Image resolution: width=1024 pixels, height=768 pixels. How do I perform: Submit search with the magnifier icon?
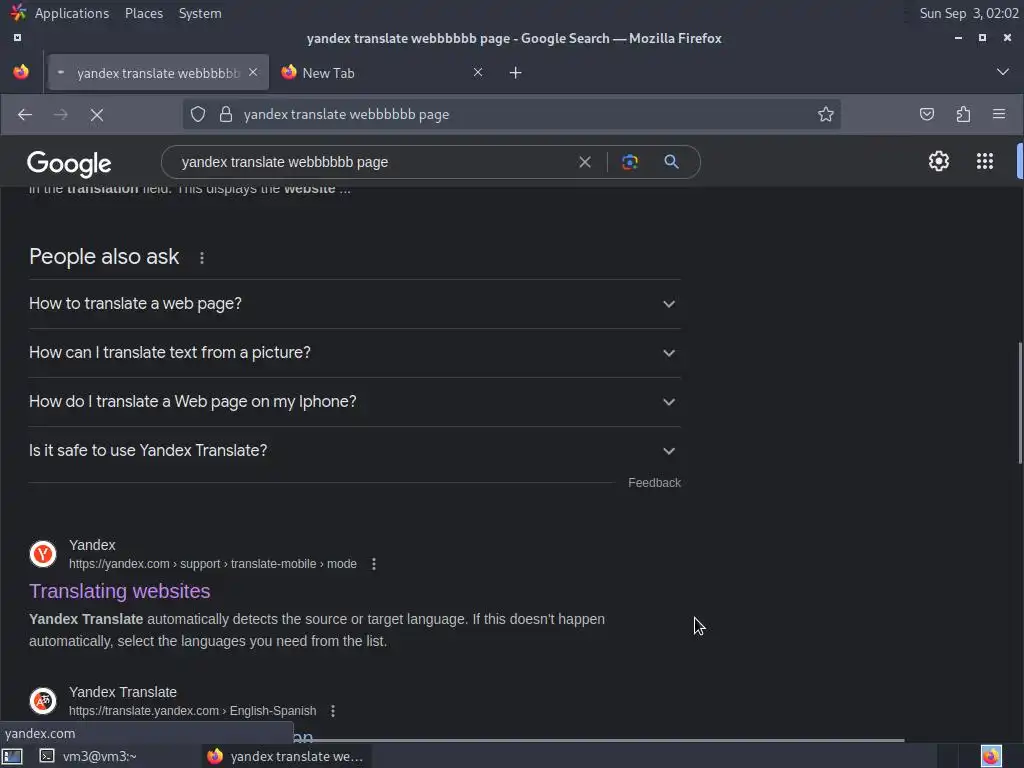(671, 162)
